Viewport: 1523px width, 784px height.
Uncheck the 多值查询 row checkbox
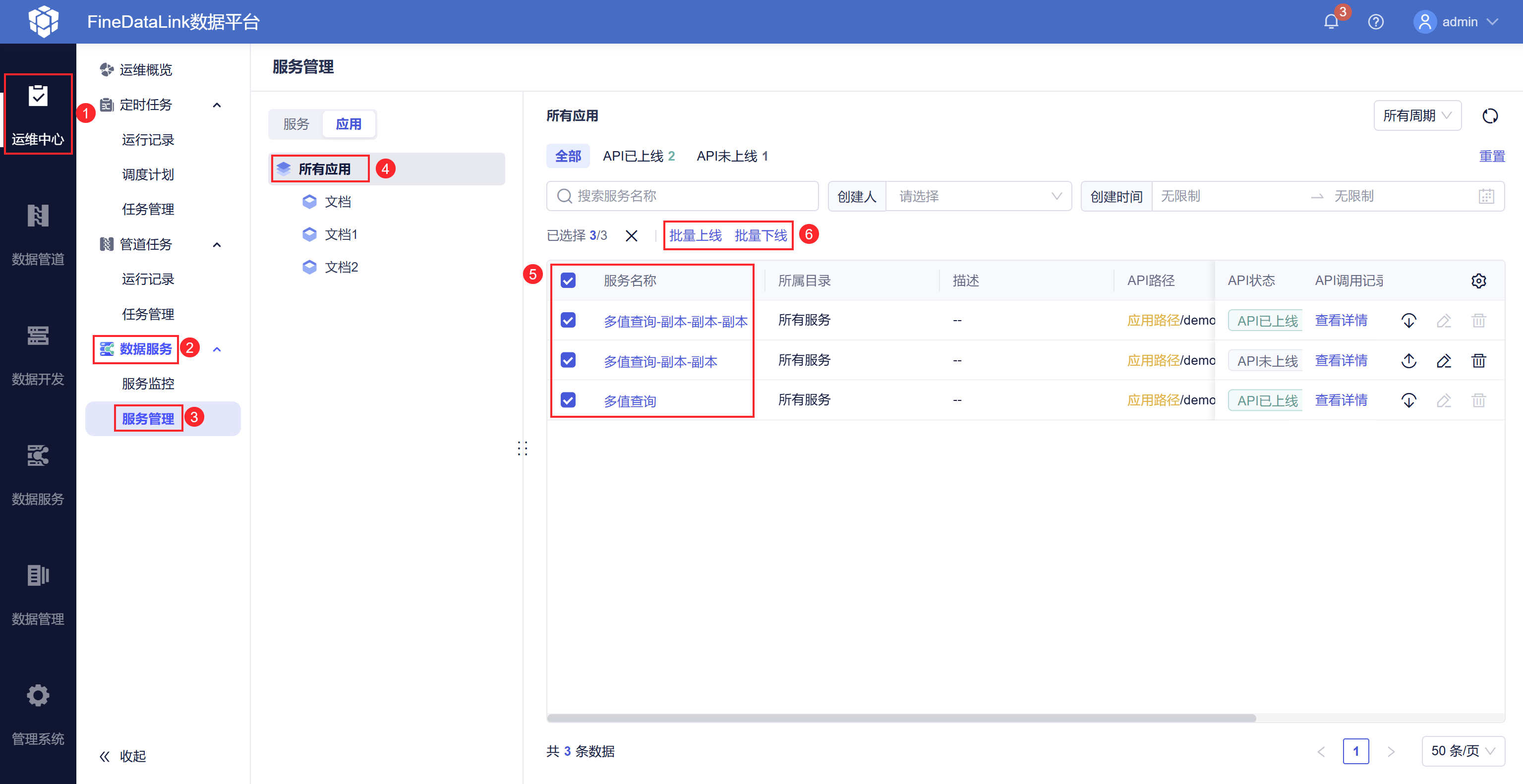pos(568,400)
